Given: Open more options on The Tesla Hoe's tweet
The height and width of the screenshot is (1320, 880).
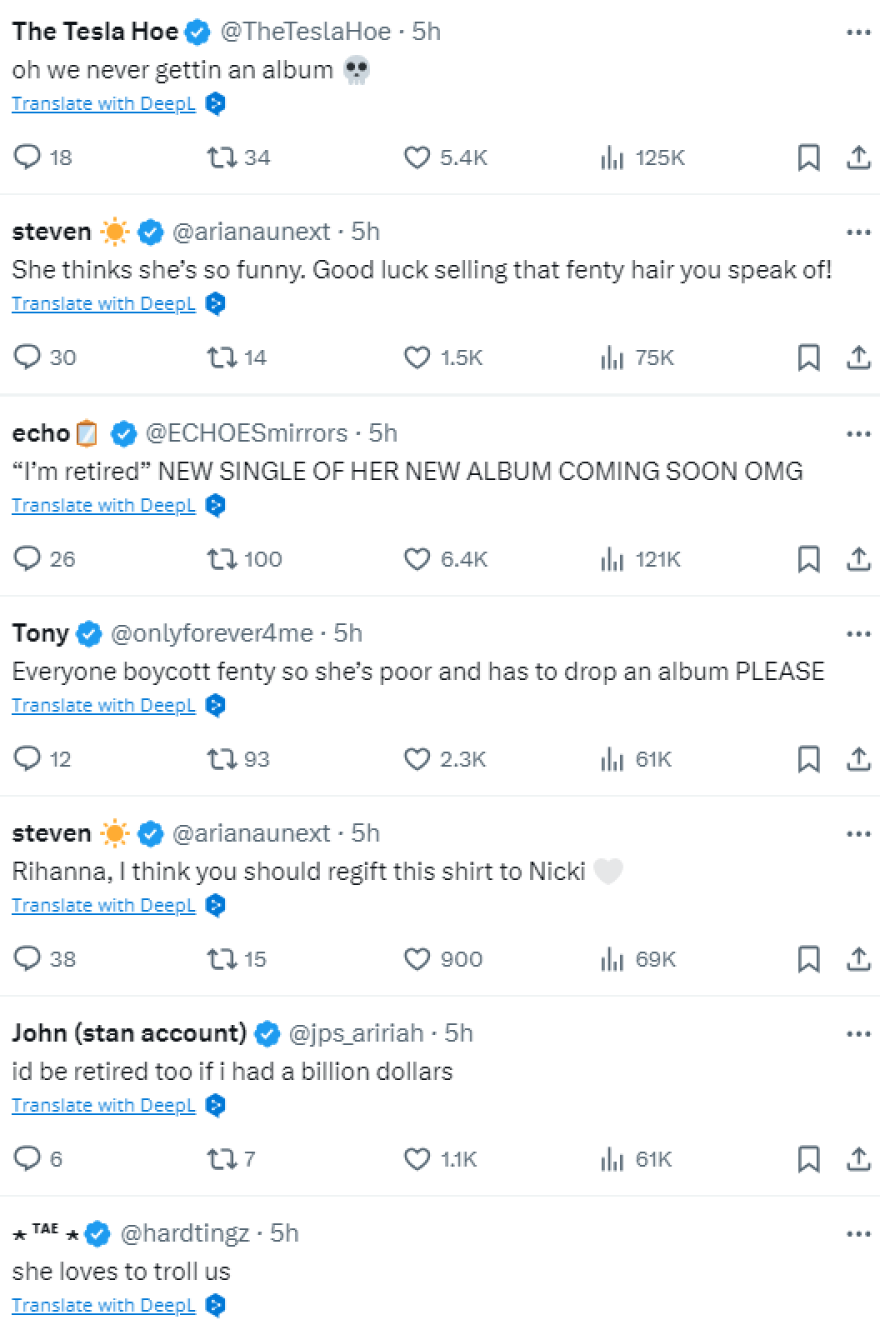Looking at the screenshot, I should [858, 32].
